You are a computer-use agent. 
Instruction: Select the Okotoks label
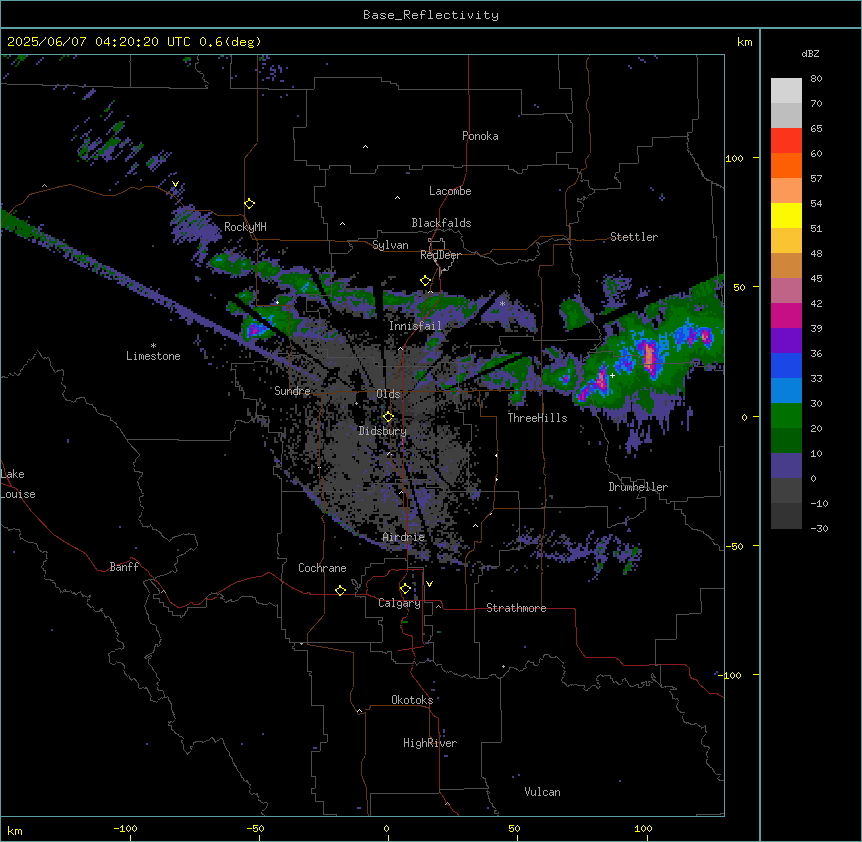coord(412,700)
